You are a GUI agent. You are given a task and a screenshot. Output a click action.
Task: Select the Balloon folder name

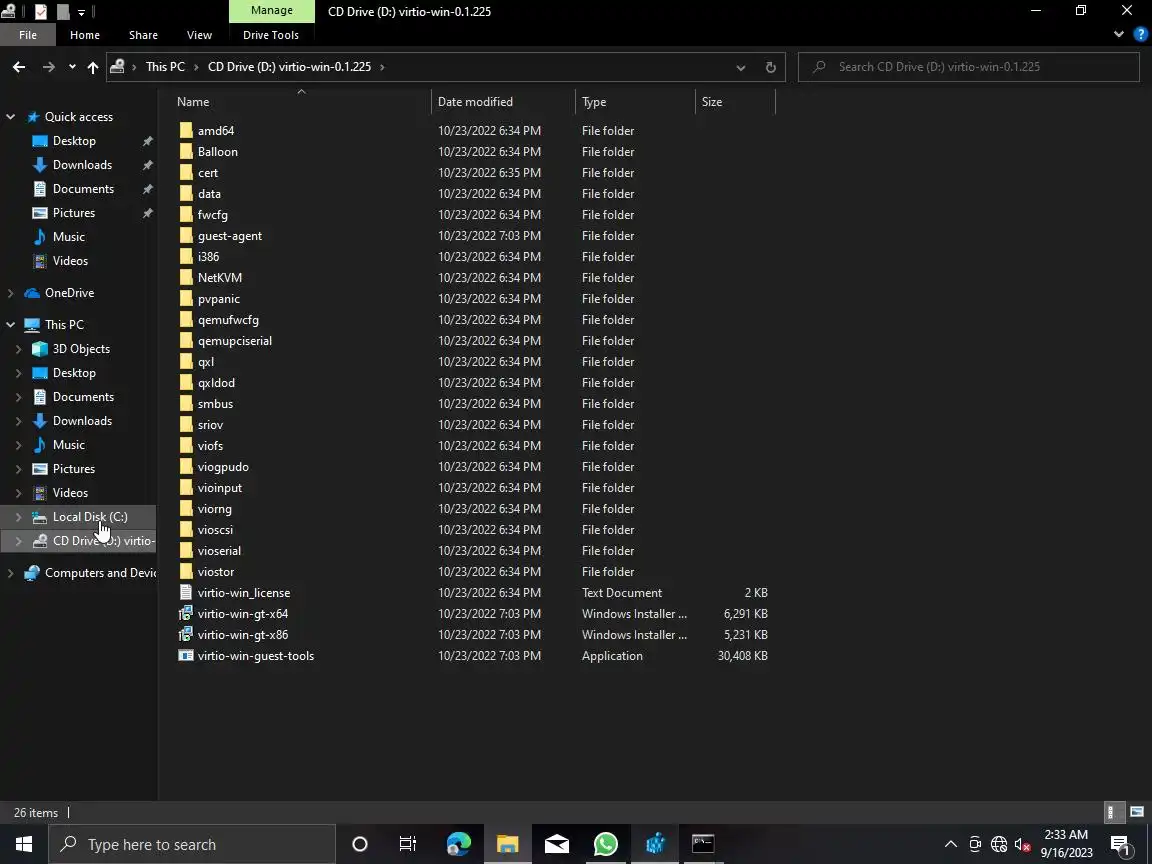click(217, 152)
